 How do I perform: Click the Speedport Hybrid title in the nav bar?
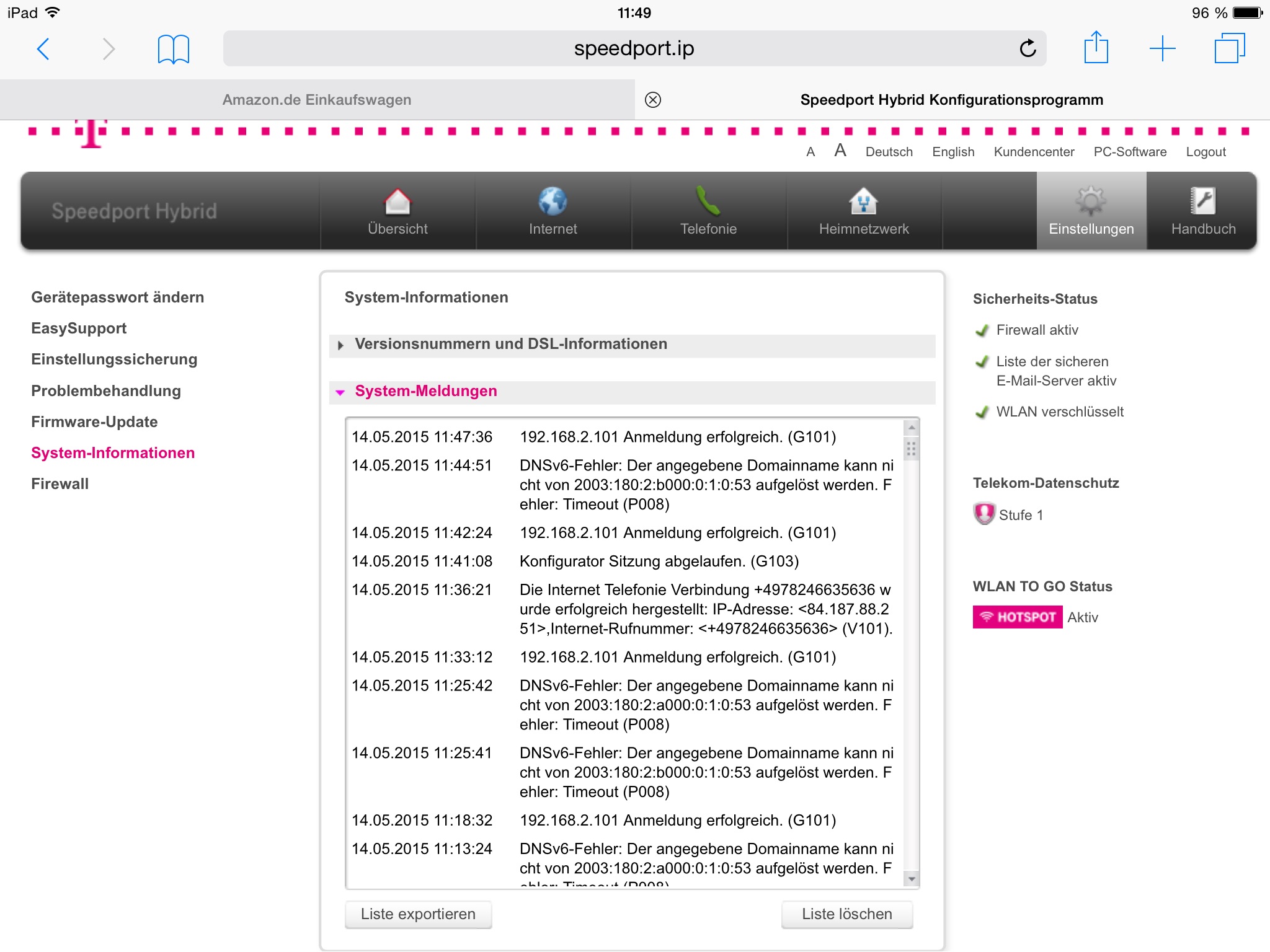click(x=134, y=211)
